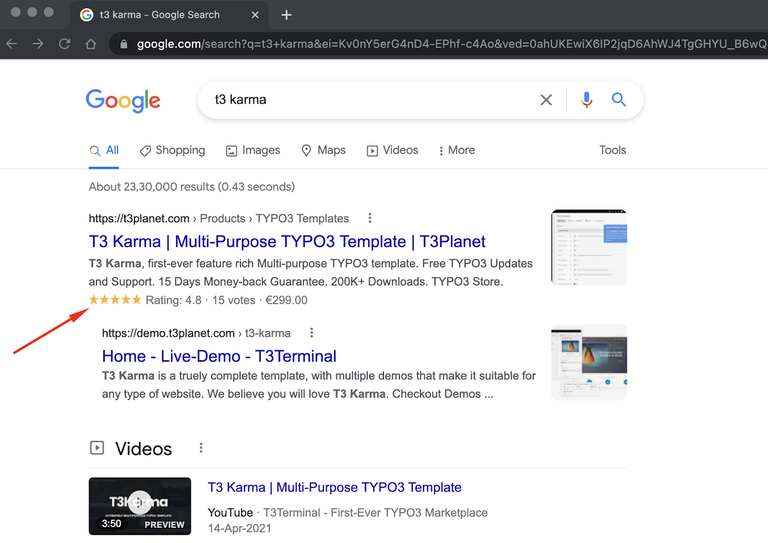Open the Maps results tab

tap(323, 150)
